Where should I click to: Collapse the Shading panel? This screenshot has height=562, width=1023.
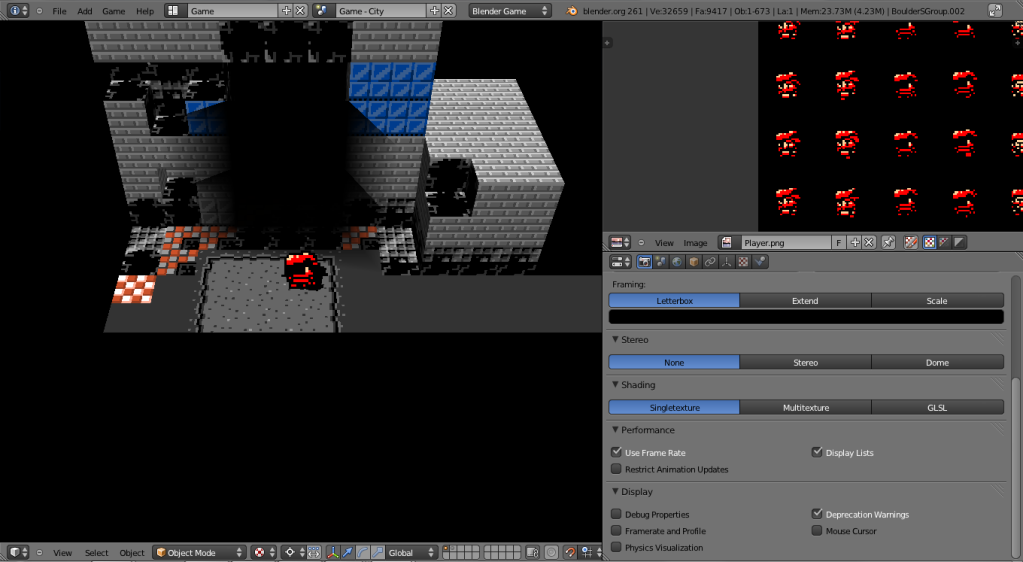(x=615, y=384)
